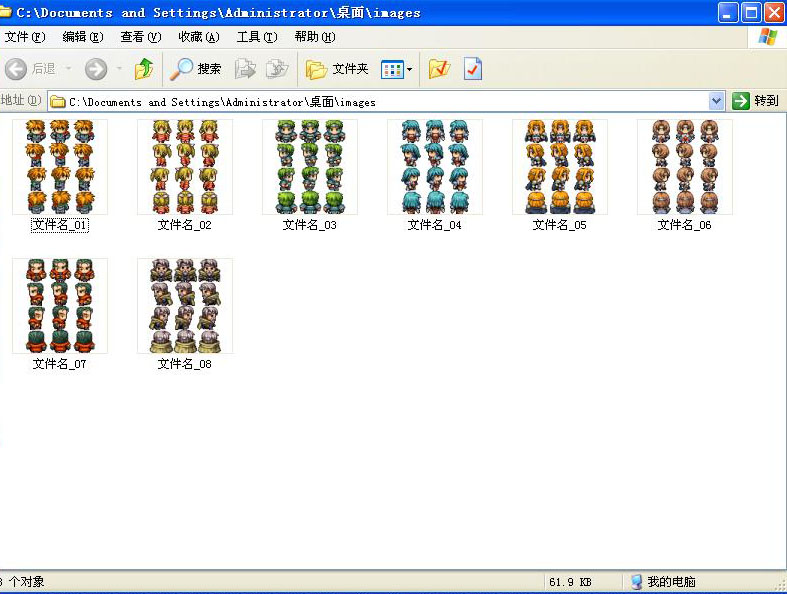Click the file name label 文件名_05
The width and height of the screenshot is (787, 594).
coord(560,225)
